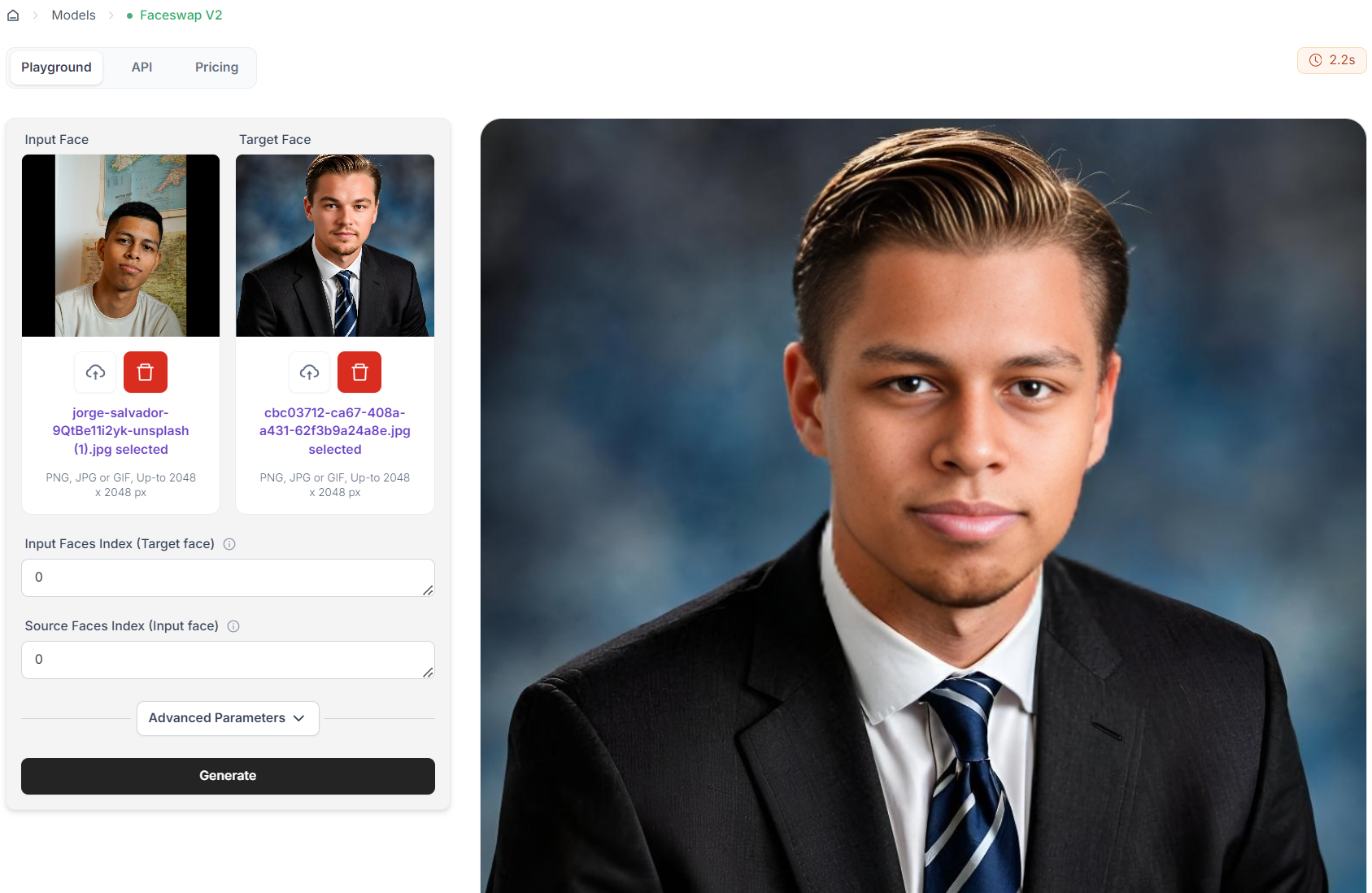
Task: Show info for Source Faces Index
Action: 233,626
